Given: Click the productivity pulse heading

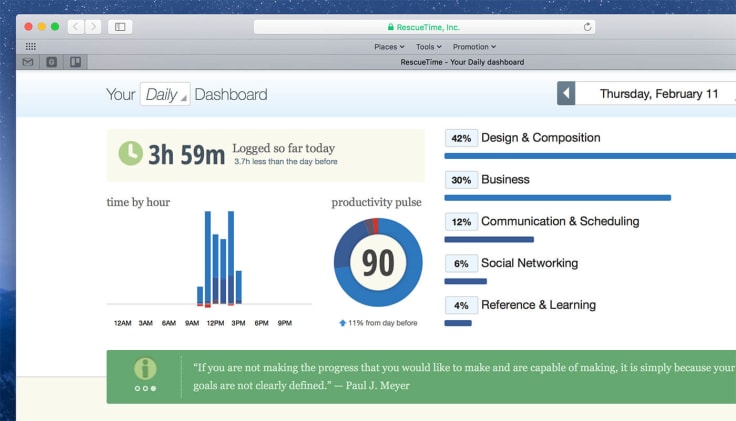Looking at the screenshot, I should coord(376,202).
